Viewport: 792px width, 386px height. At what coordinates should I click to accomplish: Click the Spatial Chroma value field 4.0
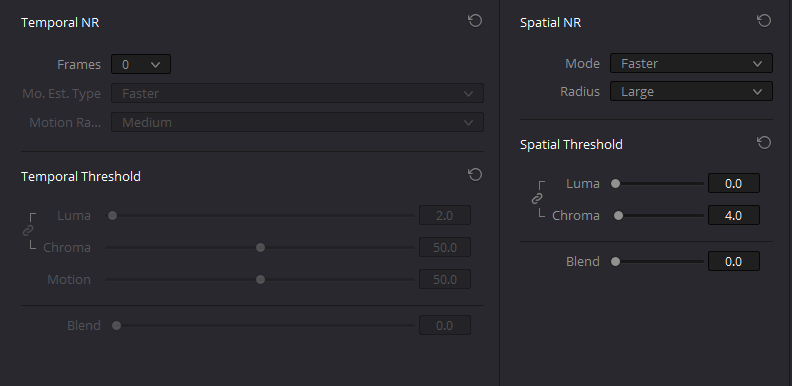pyautogui.click(x=733, y=216)
